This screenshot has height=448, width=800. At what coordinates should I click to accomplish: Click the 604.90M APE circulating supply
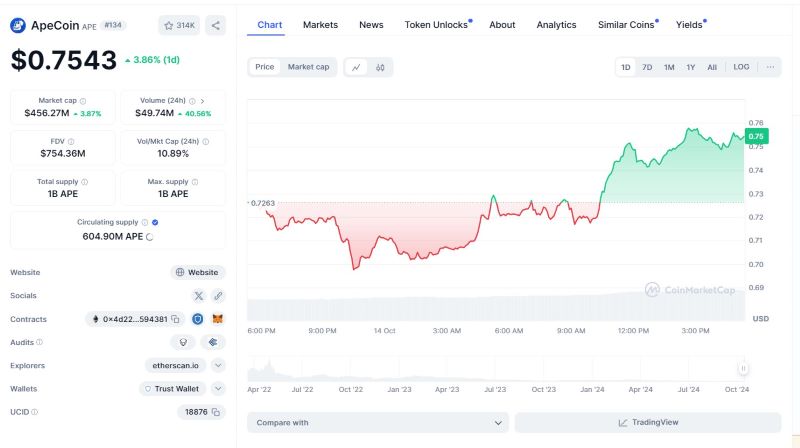click(x=113, y=236)
